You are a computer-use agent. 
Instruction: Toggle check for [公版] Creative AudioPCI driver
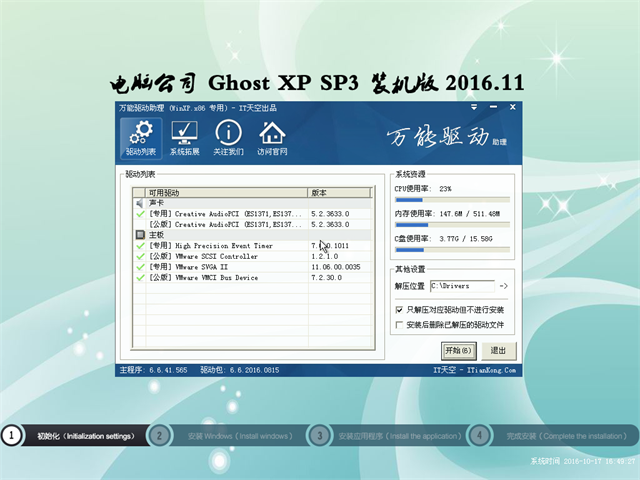(x=140, y=224)
